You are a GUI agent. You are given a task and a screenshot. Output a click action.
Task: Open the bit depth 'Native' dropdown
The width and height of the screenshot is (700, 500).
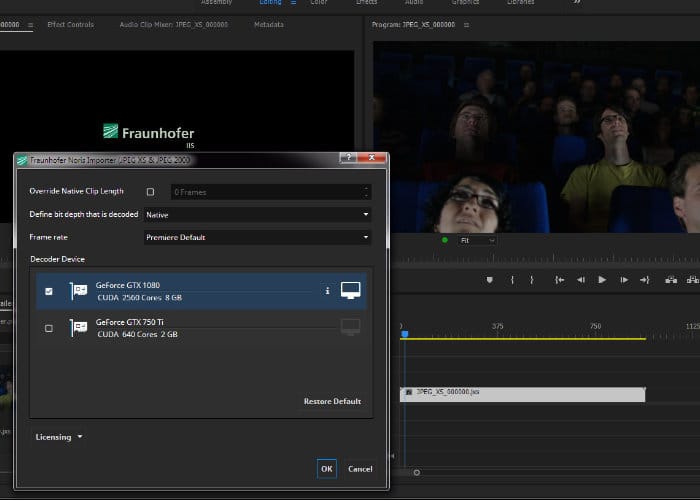[x=257, y=215]
